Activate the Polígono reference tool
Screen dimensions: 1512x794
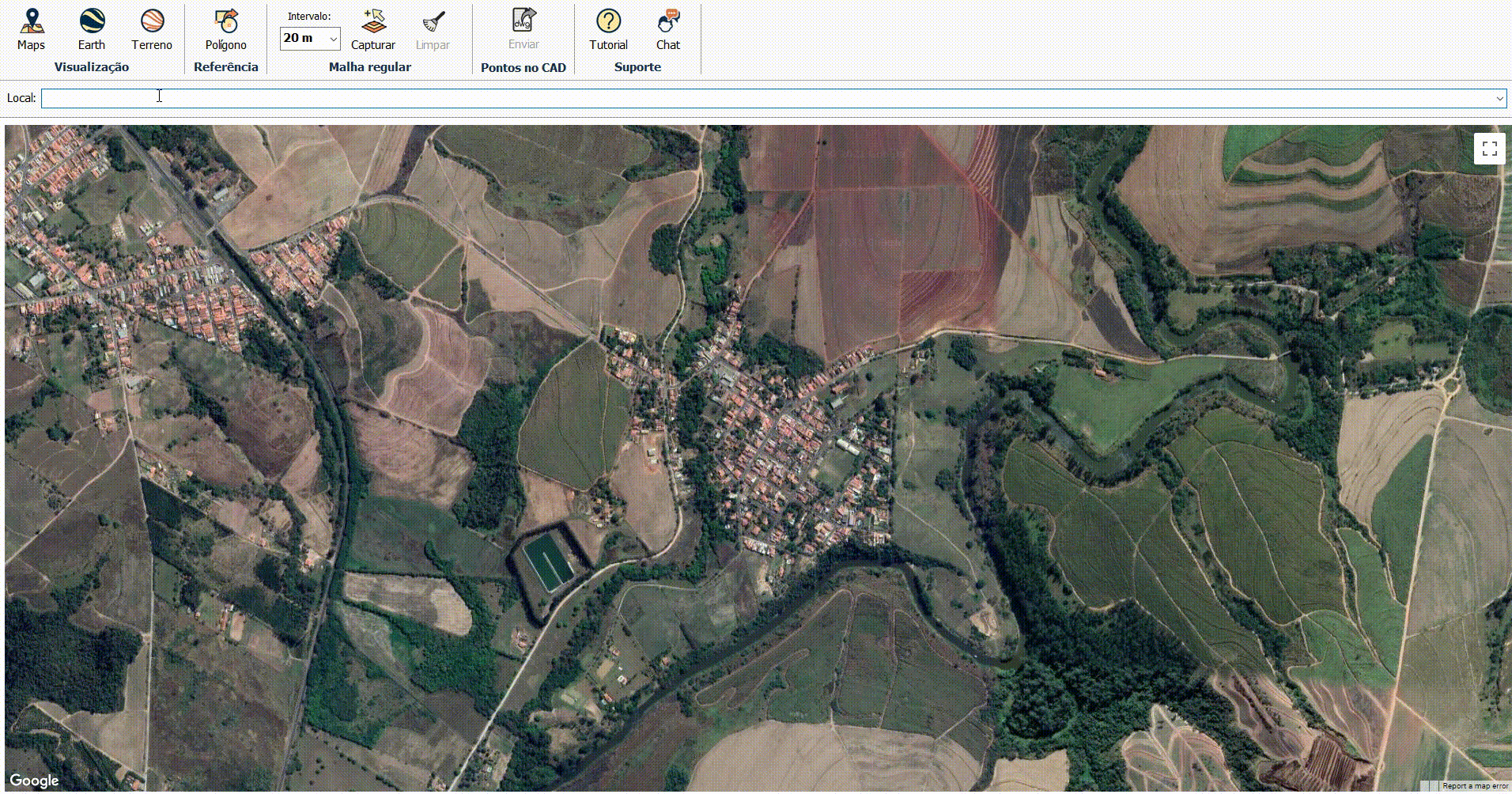pyautogui.click(x=226, y=29)
